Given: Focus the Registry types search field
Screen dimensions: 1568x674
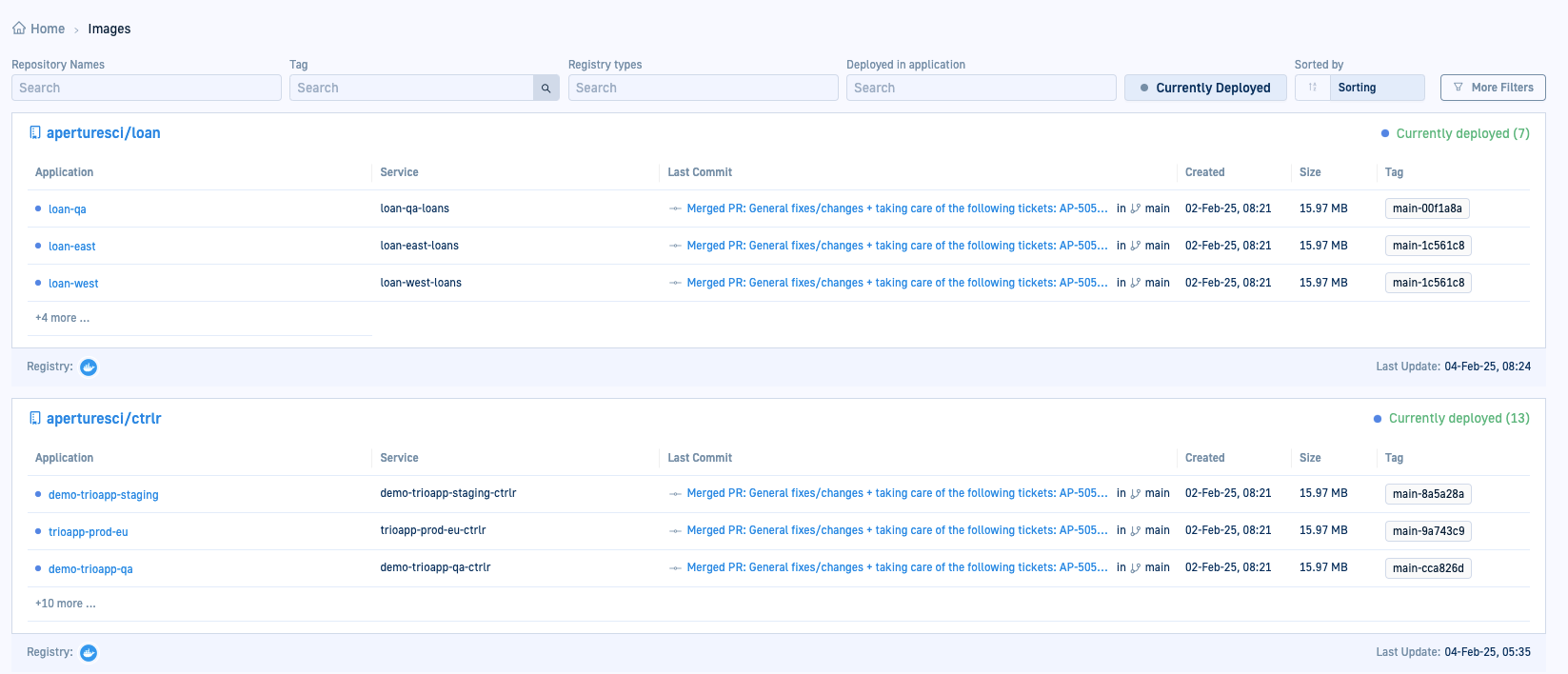Looking at the screenshot, I should (703, 88).
